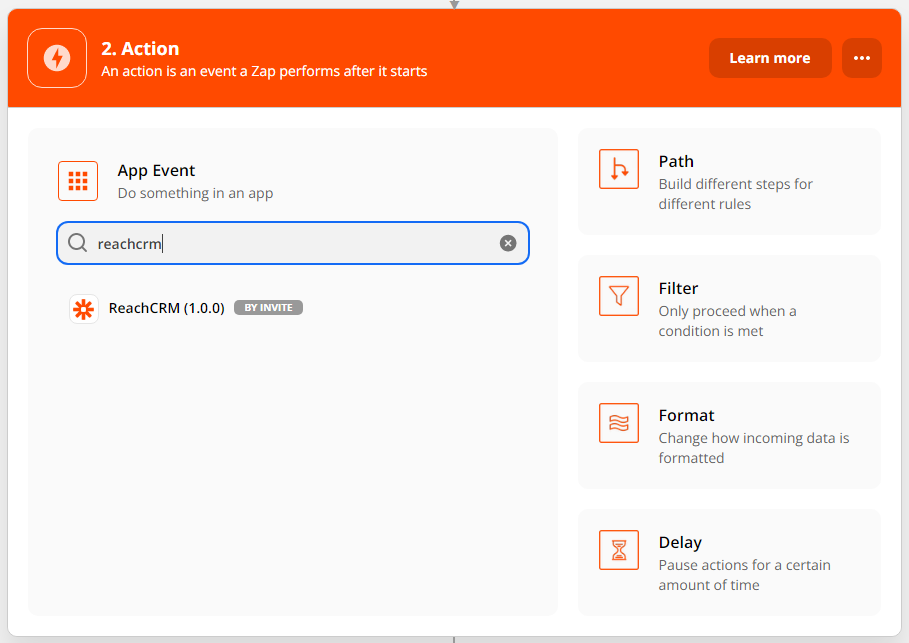
Task: Click the "2. Action" step title
Action: point(140,49)
